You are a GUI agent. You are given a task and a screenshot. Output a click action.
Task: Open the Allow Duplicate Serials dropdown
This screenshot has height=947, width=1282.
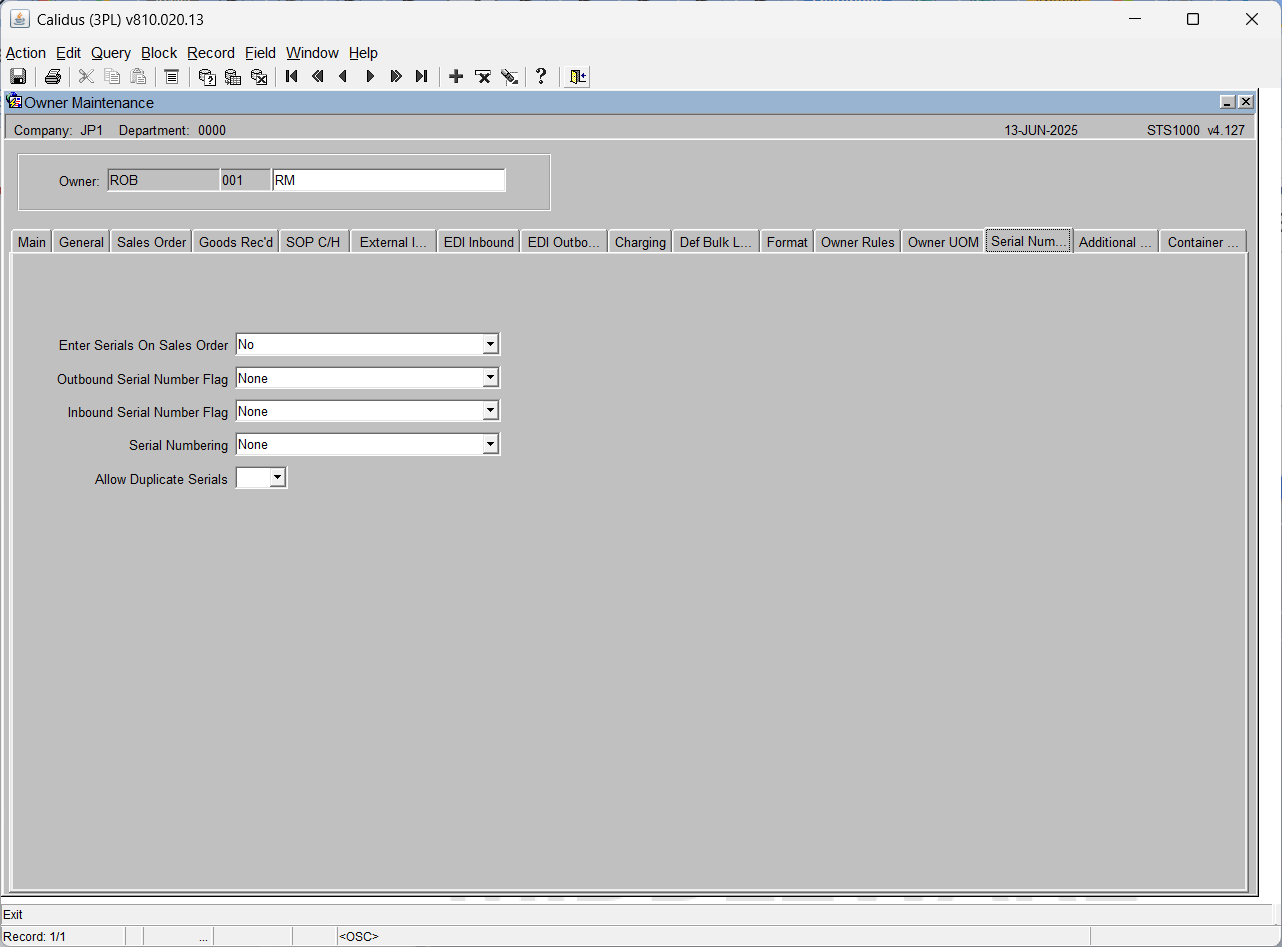(x=278, y=479)
